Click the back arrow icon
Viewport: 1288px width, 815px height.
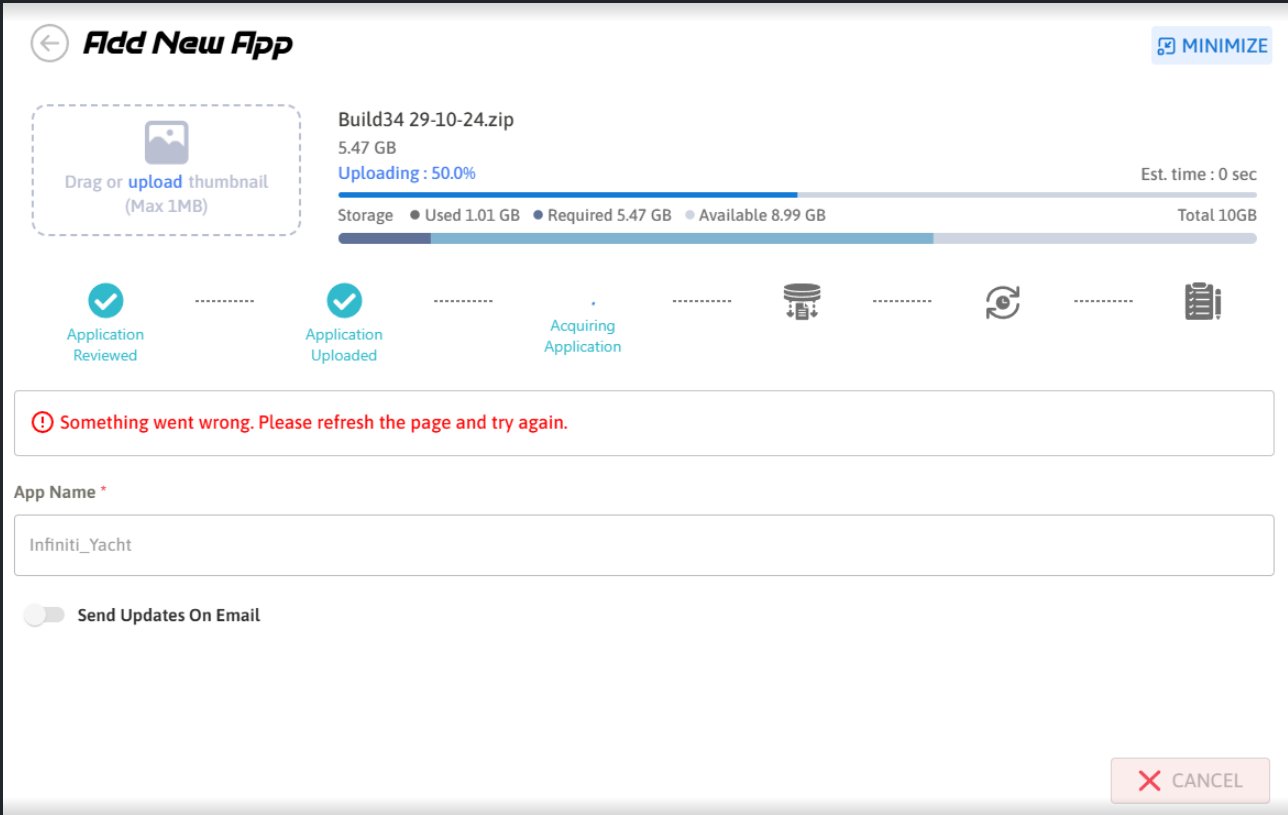point(49,44)
